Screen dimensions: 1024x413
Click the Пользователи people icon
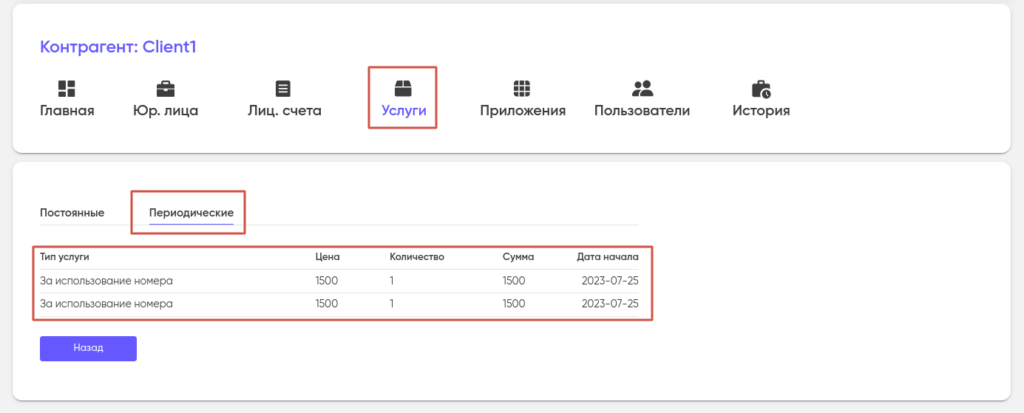[x=642, y=88]
